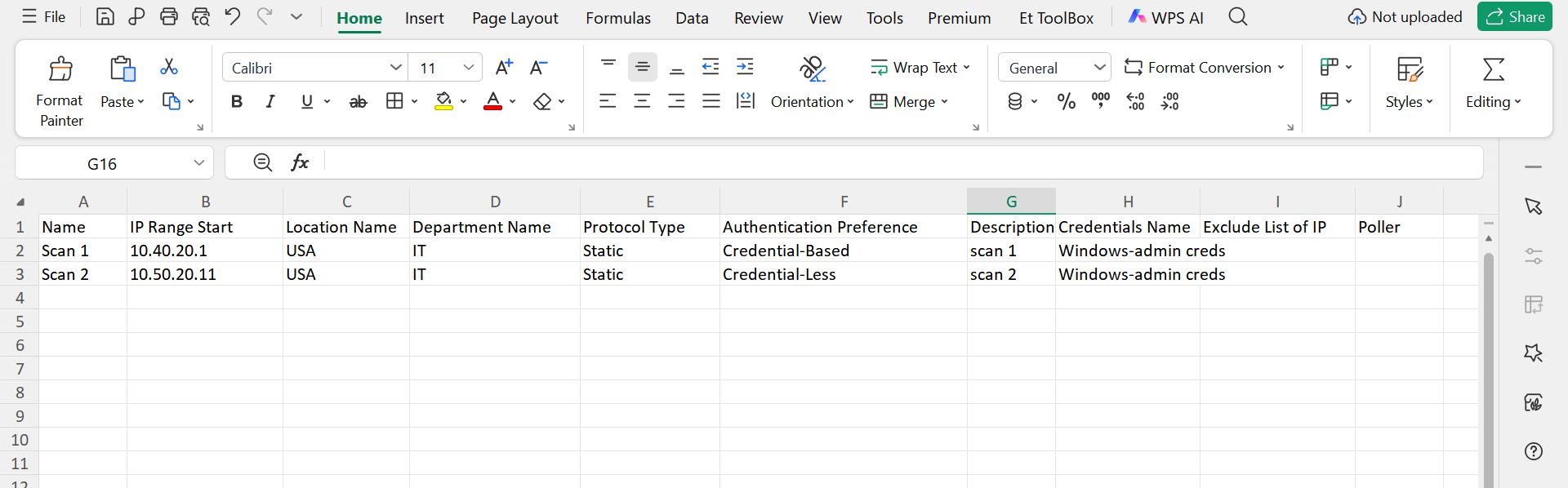Increase indent of cell text
The image size is (1568, 488).
(745, 67)
